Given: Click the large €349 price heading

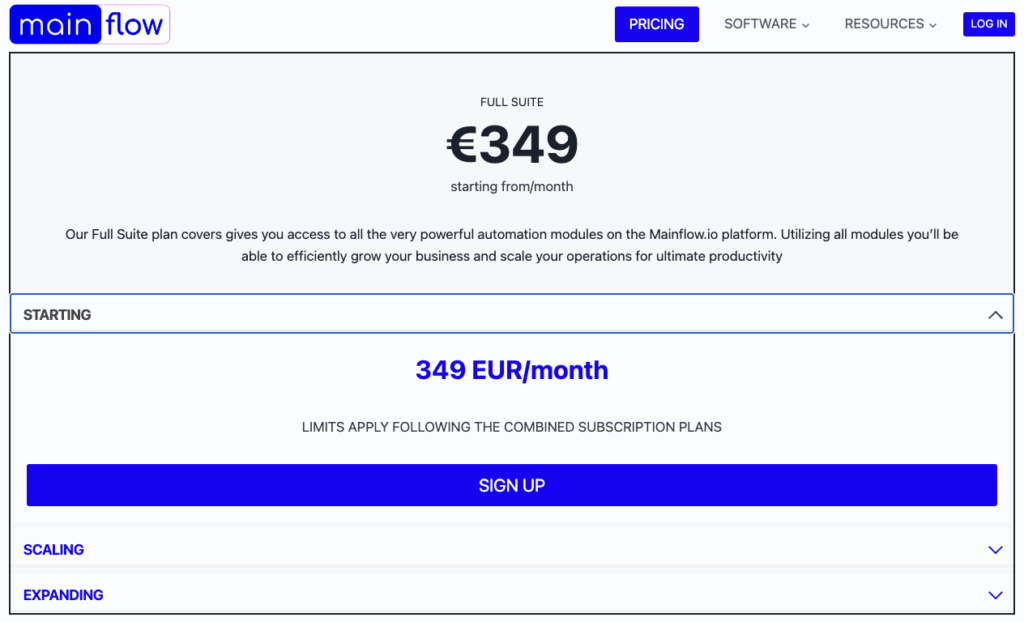Looking at the screenshot, I should click(512, 144).
